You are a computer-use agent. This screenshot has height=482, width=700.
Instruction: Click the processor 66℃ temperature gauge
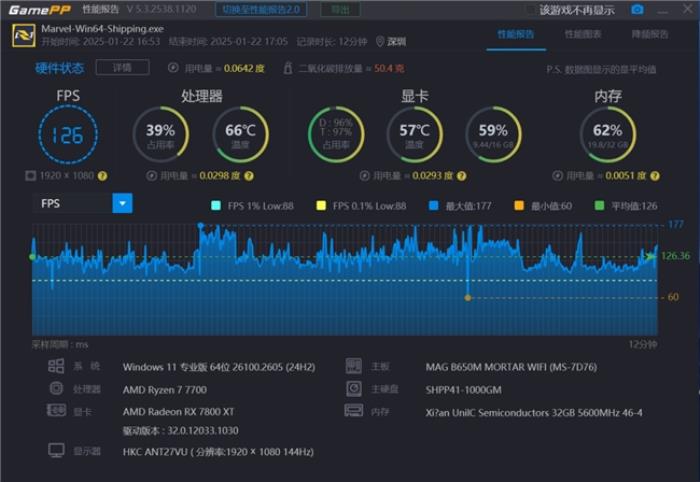240,135
